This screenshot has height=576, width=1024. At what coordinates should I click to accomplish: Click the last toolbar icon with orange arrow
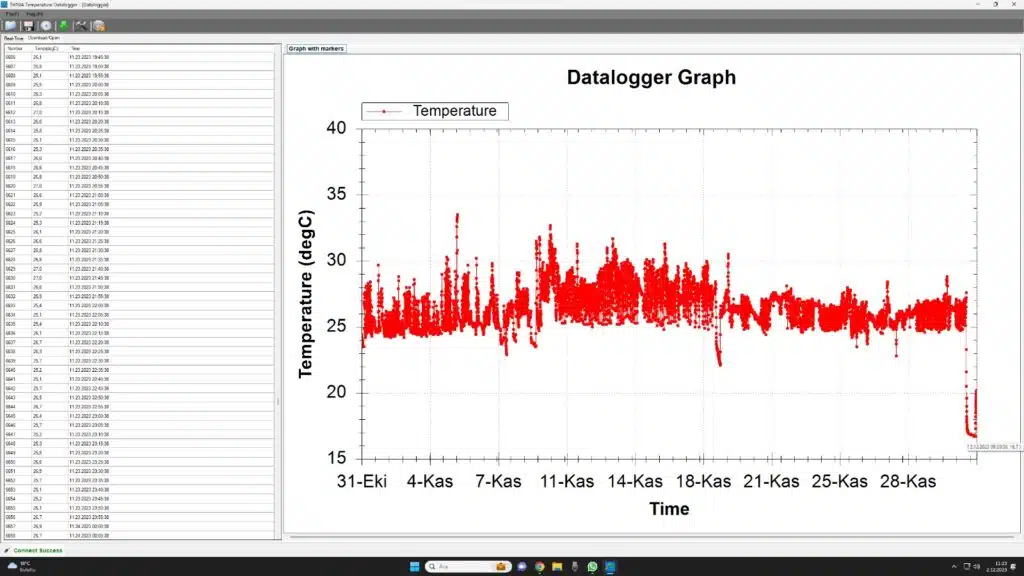tap(99, 26)
